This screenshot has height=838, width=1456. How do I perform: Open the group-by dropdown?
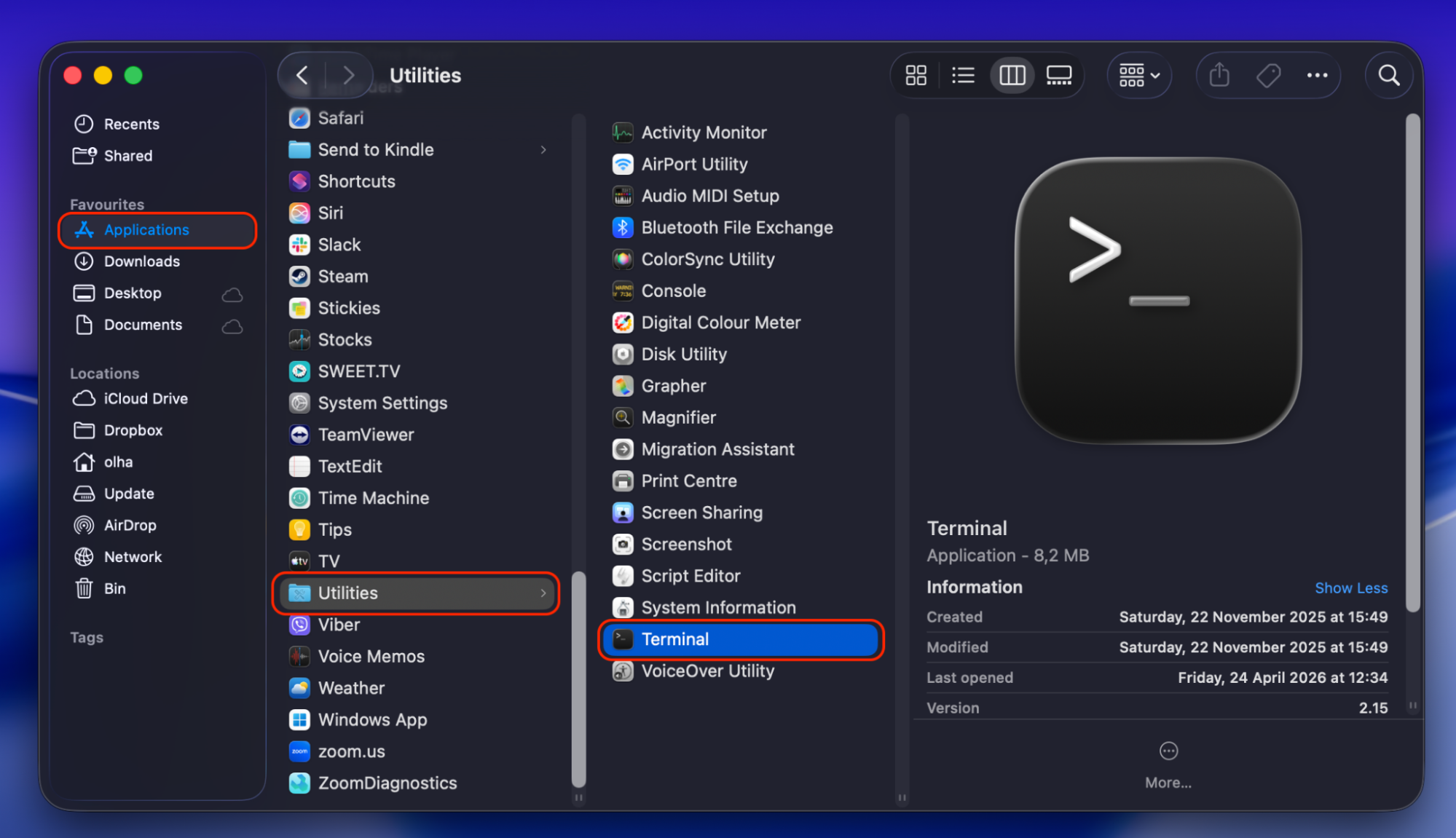pos(1139,75)
